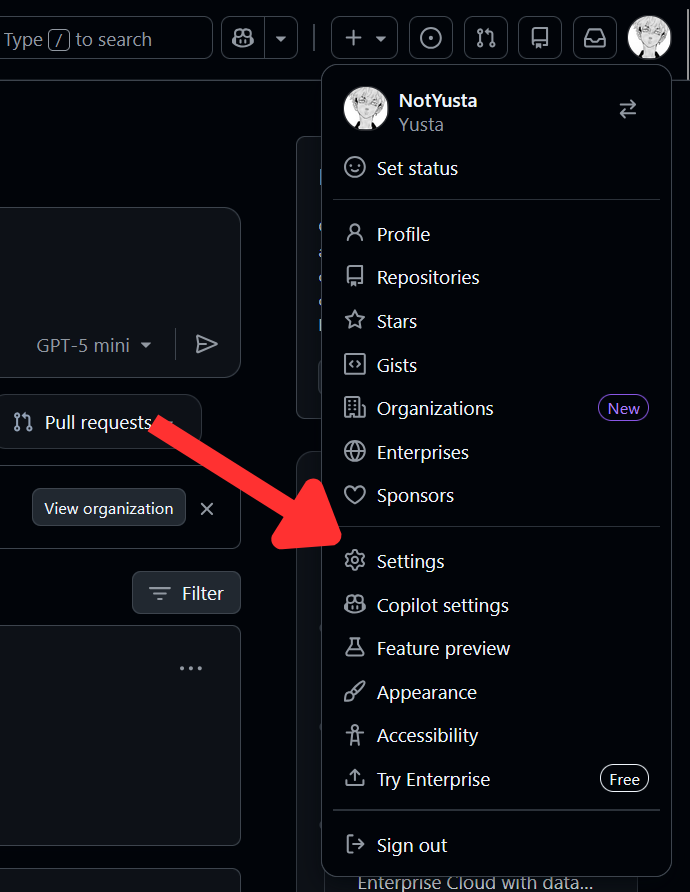
Task: Open the notifications inbox icon
Action: pyautogui.click(x=595, y=39)
